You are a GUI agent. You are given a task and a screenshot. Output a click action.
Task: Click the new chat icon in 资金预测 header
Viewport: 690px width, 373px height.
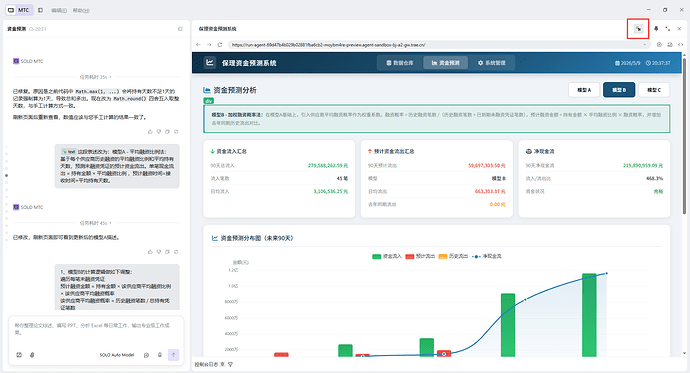[180, 29]
